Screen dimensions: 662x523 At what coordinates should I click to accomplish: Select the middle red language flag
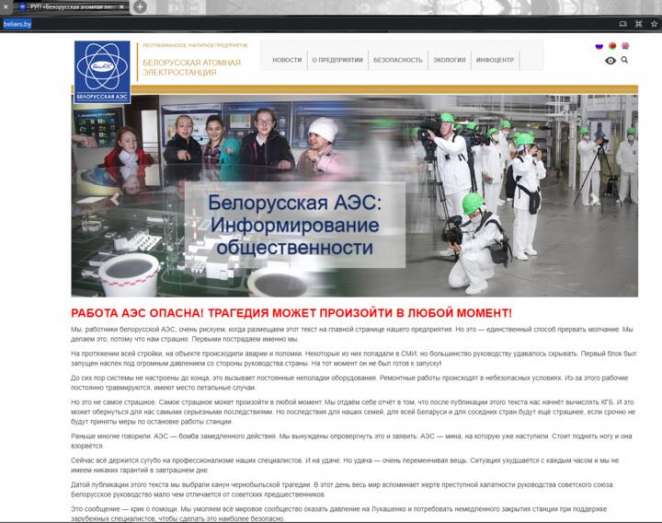612,46
